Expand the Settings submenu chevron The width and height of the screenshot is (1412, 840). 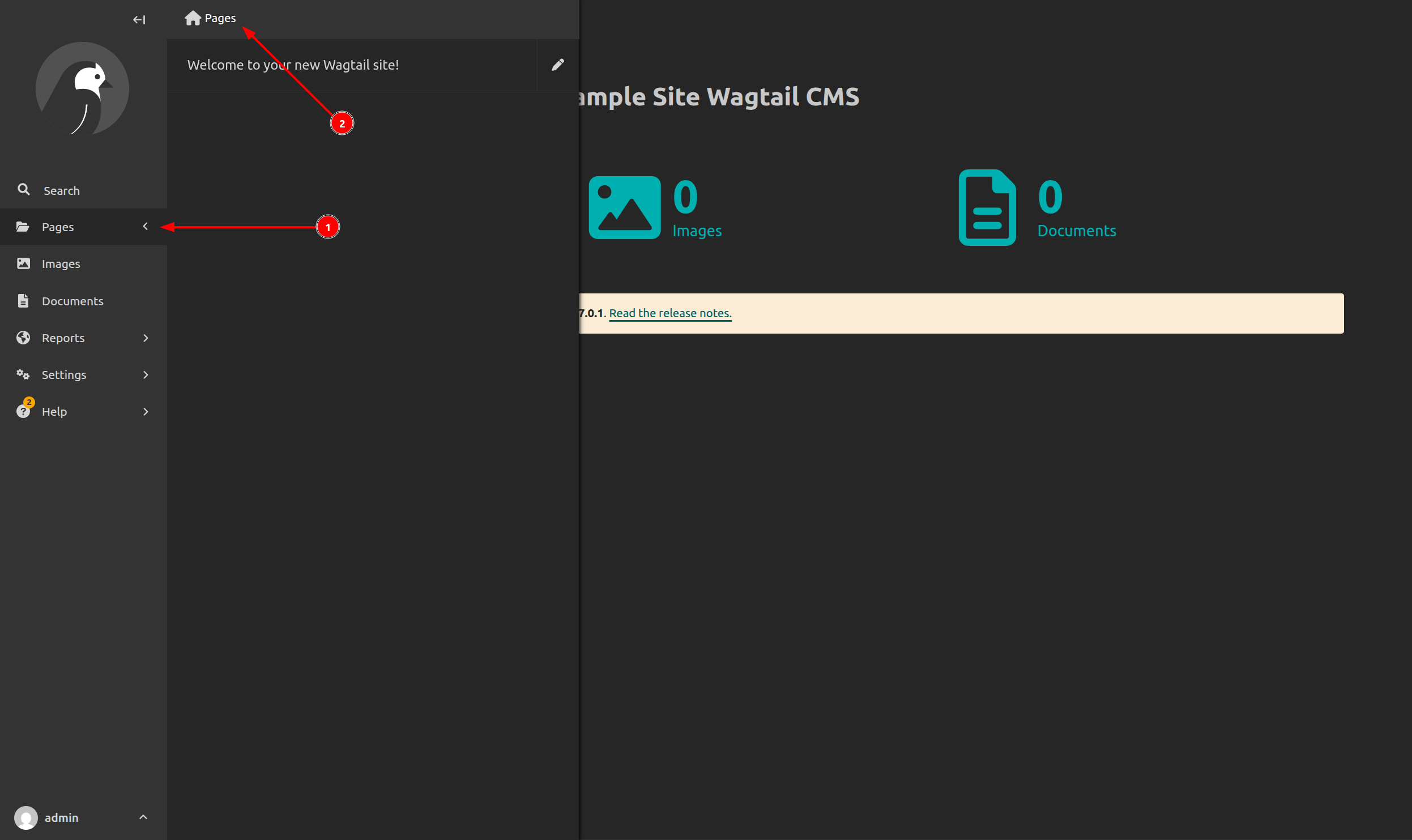click(x=146, y=375)
